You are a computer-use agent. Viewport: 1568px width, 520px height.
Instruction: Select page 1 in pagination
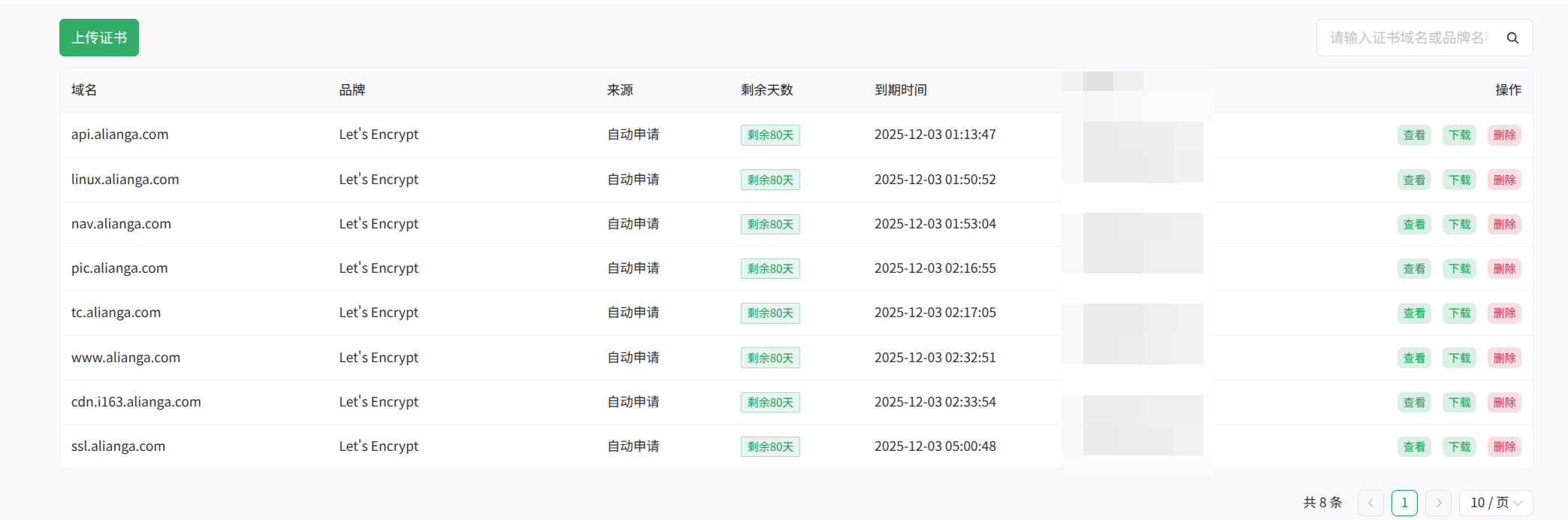(x=1404, y=503)
